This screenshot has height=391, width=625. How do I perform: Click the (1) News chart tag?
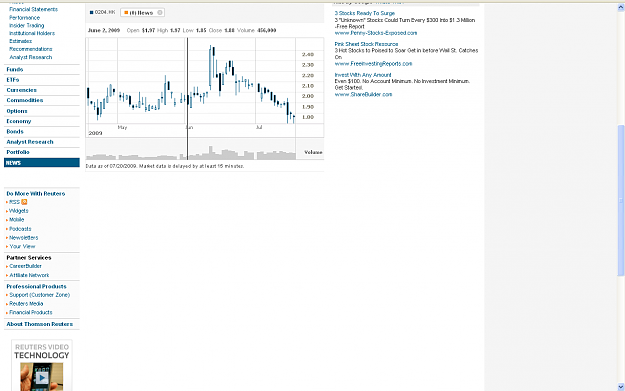tap(142, 13)
